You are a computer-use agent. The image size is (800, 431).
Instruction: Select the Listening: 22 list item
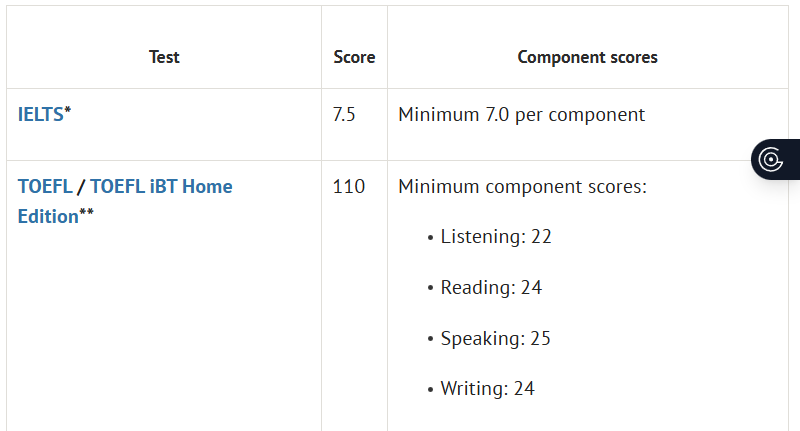click(x=496, y=237)
